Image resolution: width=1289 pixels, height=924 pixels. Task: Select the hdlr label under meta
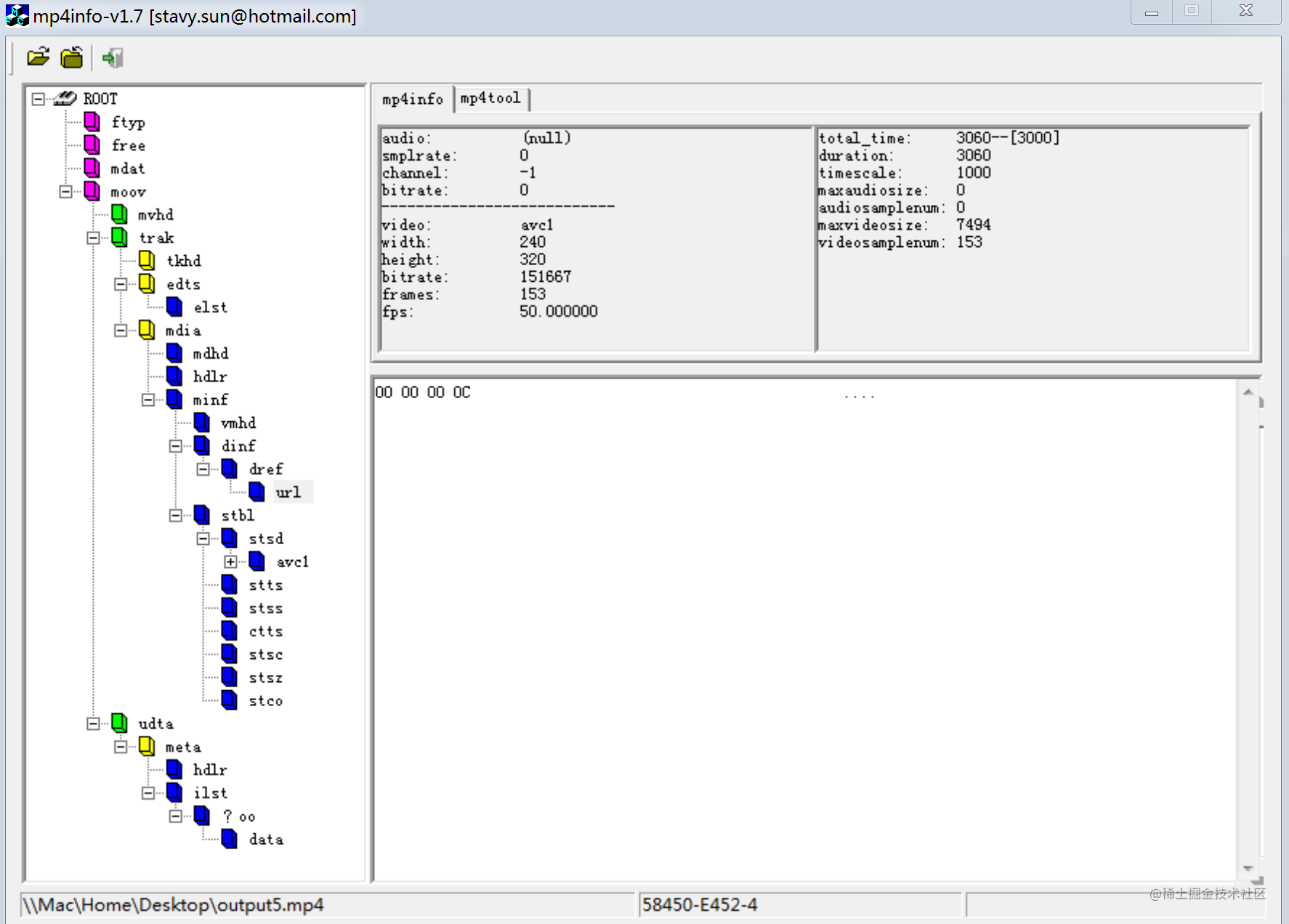(210, 770)
